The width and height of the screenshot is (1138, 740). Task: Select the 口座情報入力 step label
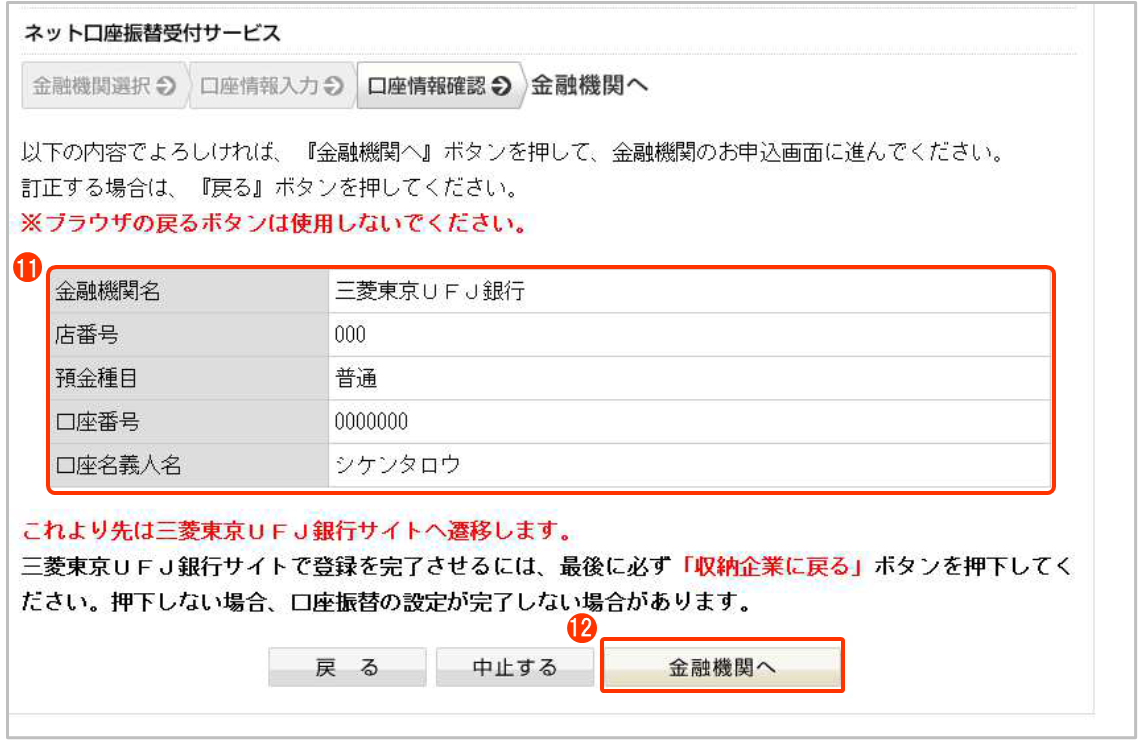pos(259,87)
